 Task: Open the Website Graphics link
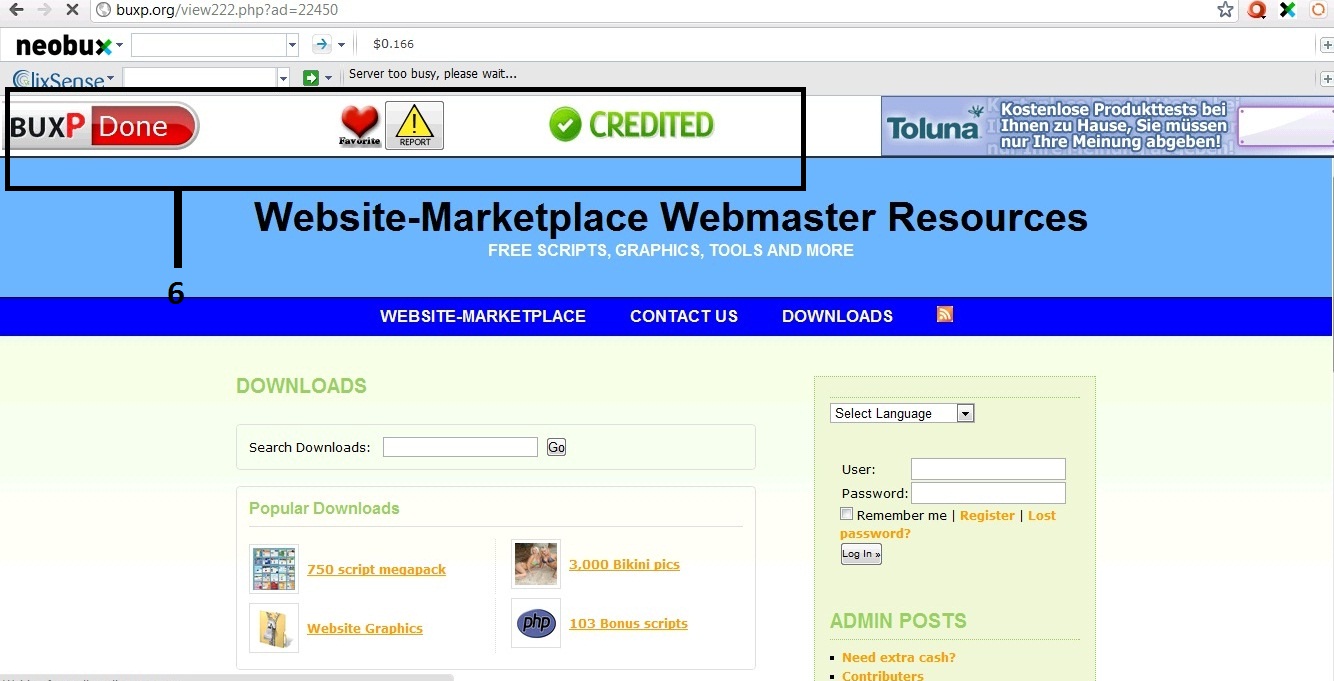point(365,628)
